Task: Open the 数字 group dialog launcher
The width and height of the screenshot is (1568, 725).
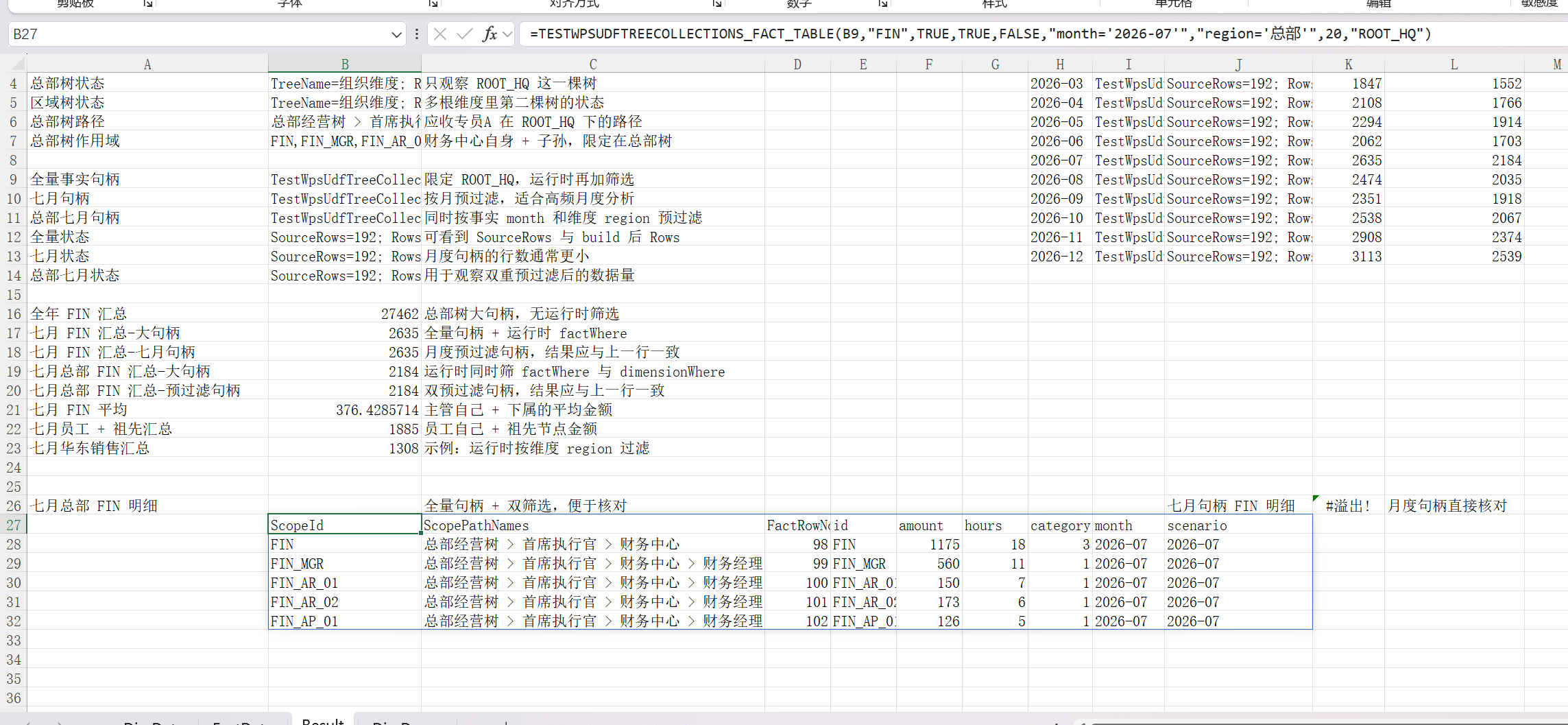Action: click(x=883, y=3)
